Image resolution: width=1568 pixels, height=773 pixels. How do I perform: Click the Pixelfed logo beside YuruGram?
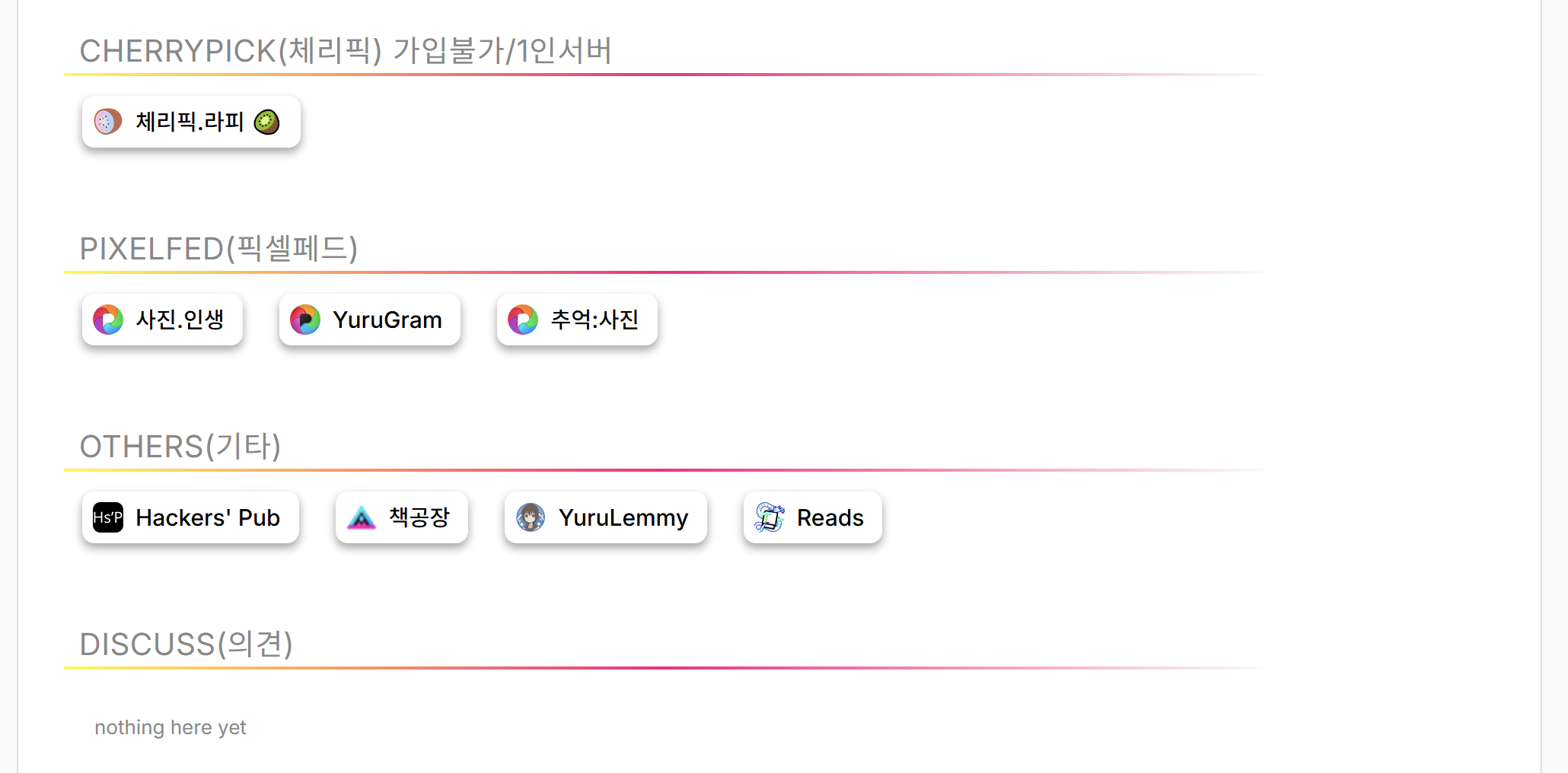[x=305, y=320]
